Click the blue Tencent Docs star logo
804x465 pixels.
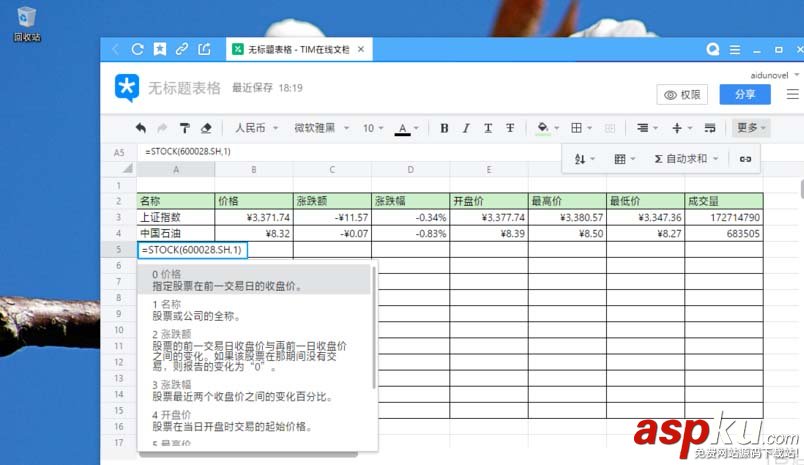127,88
